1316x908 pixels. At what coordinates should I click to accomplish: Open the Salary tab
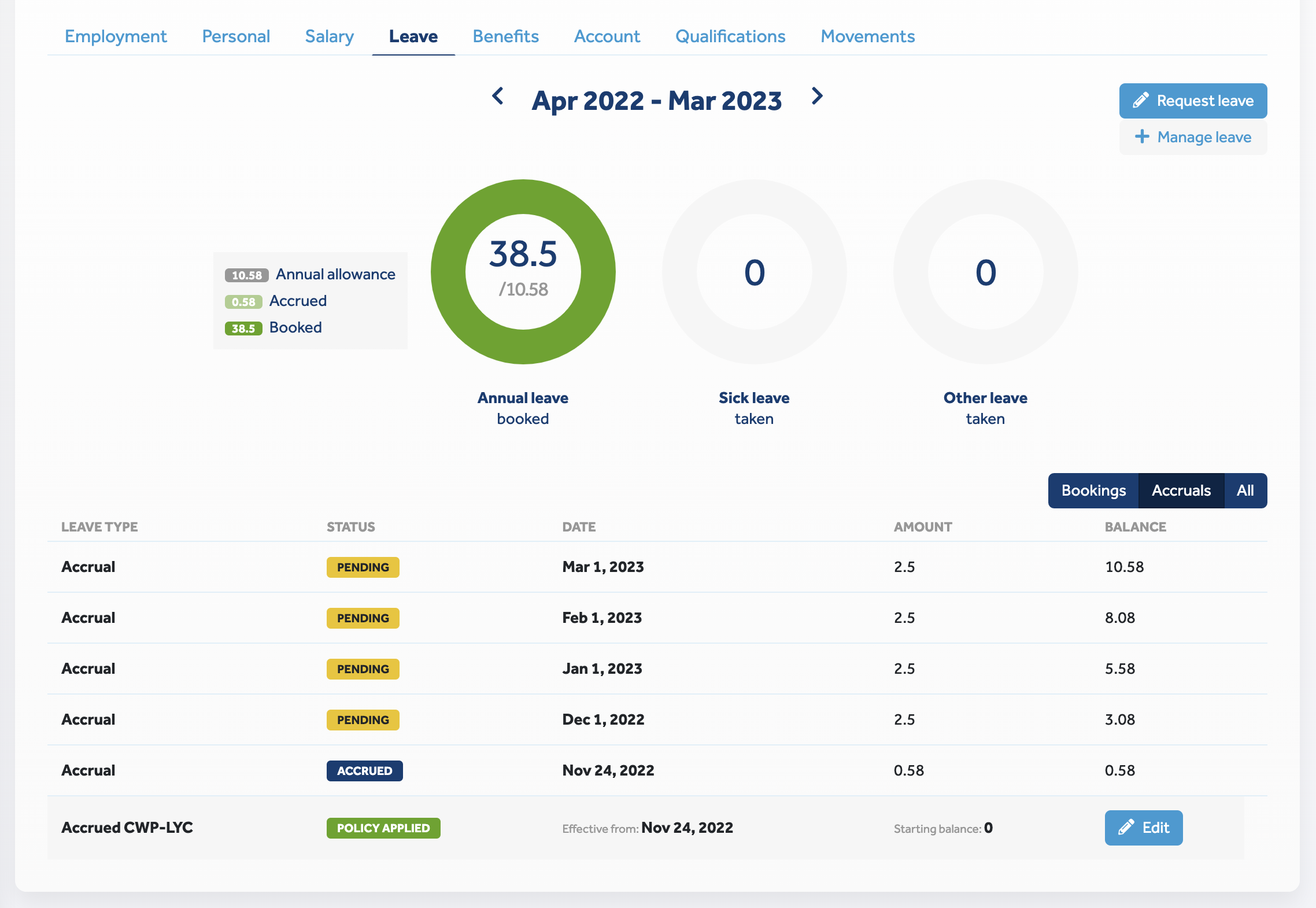point(329,36)
